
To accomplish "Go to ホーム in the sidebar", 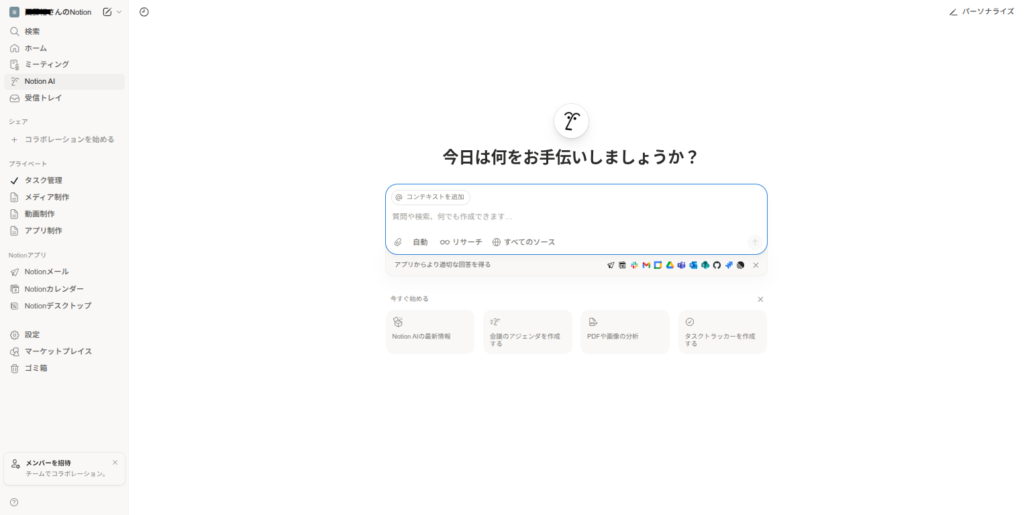I will point(64,48).
